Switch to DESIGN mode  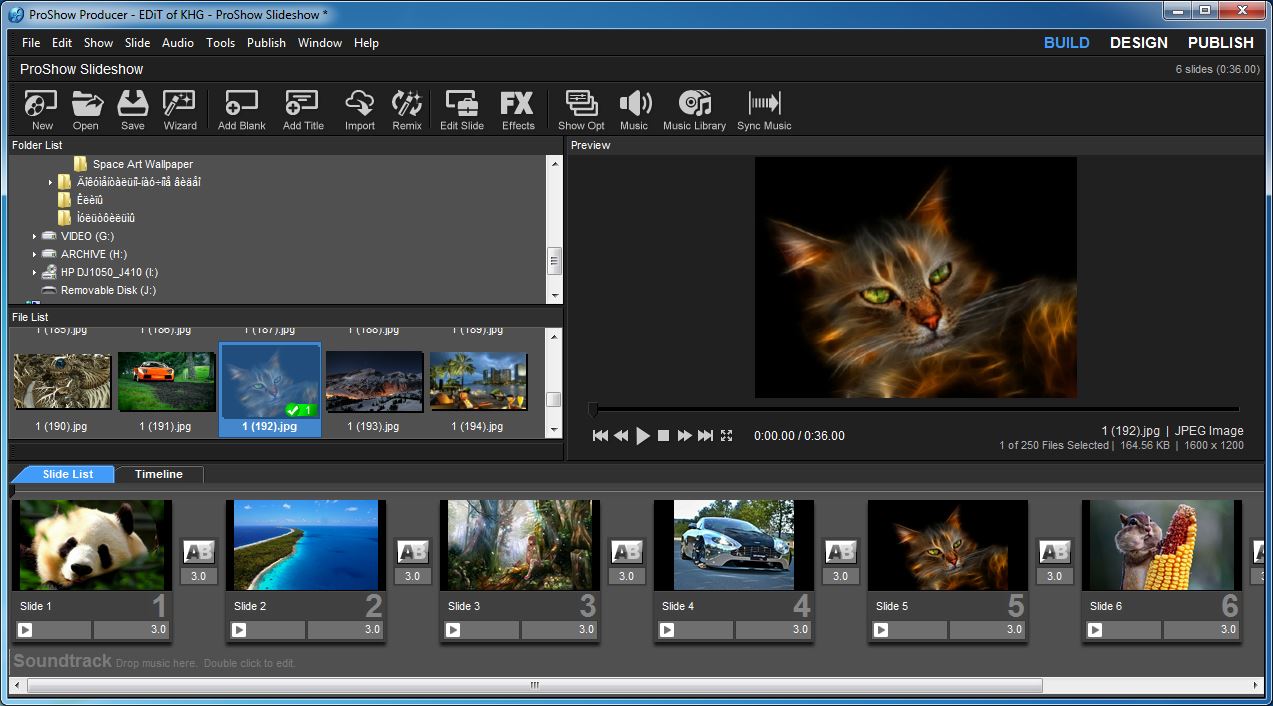1138,42
